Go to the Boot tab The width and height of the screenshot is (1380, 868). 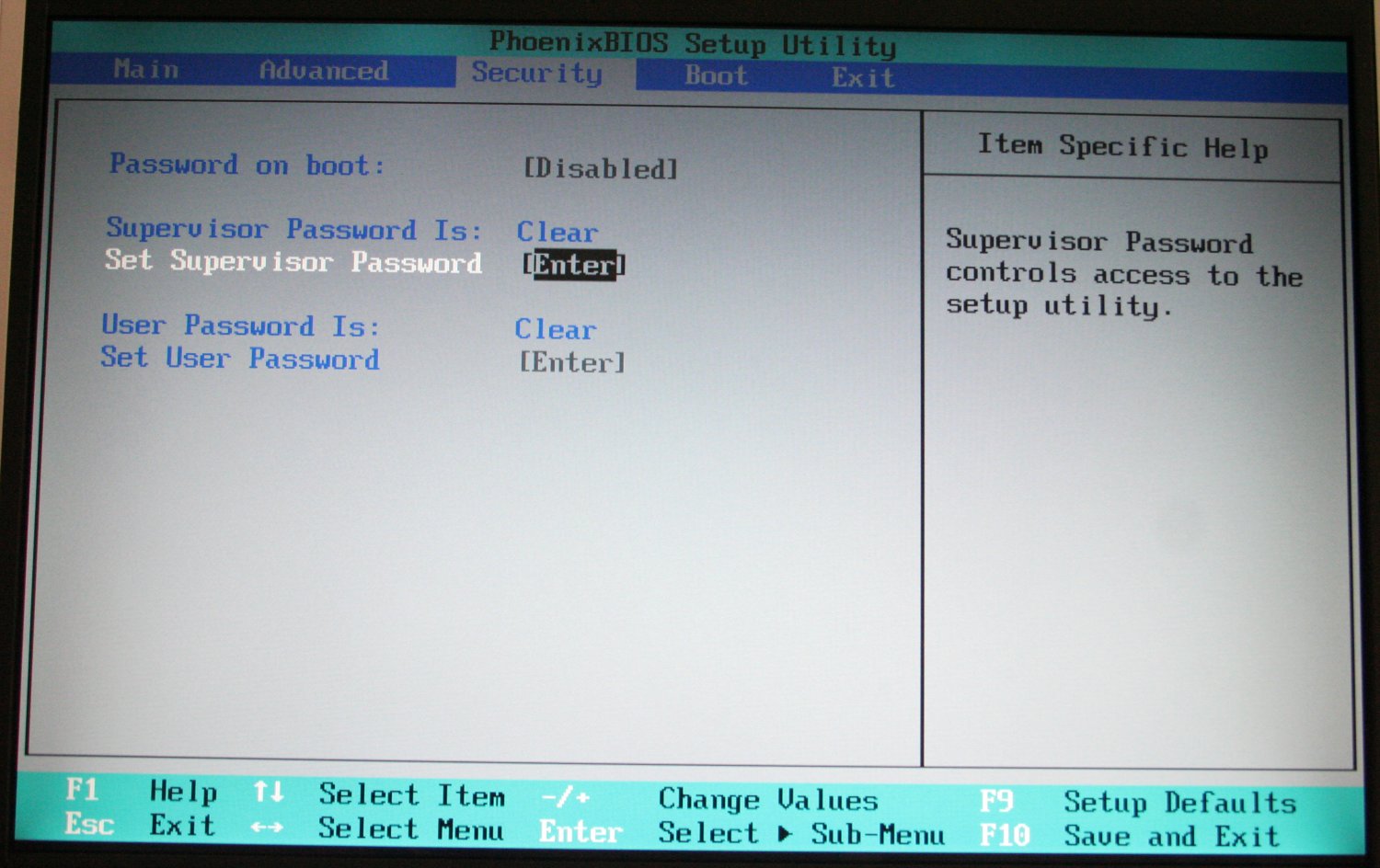coord(716,75)
